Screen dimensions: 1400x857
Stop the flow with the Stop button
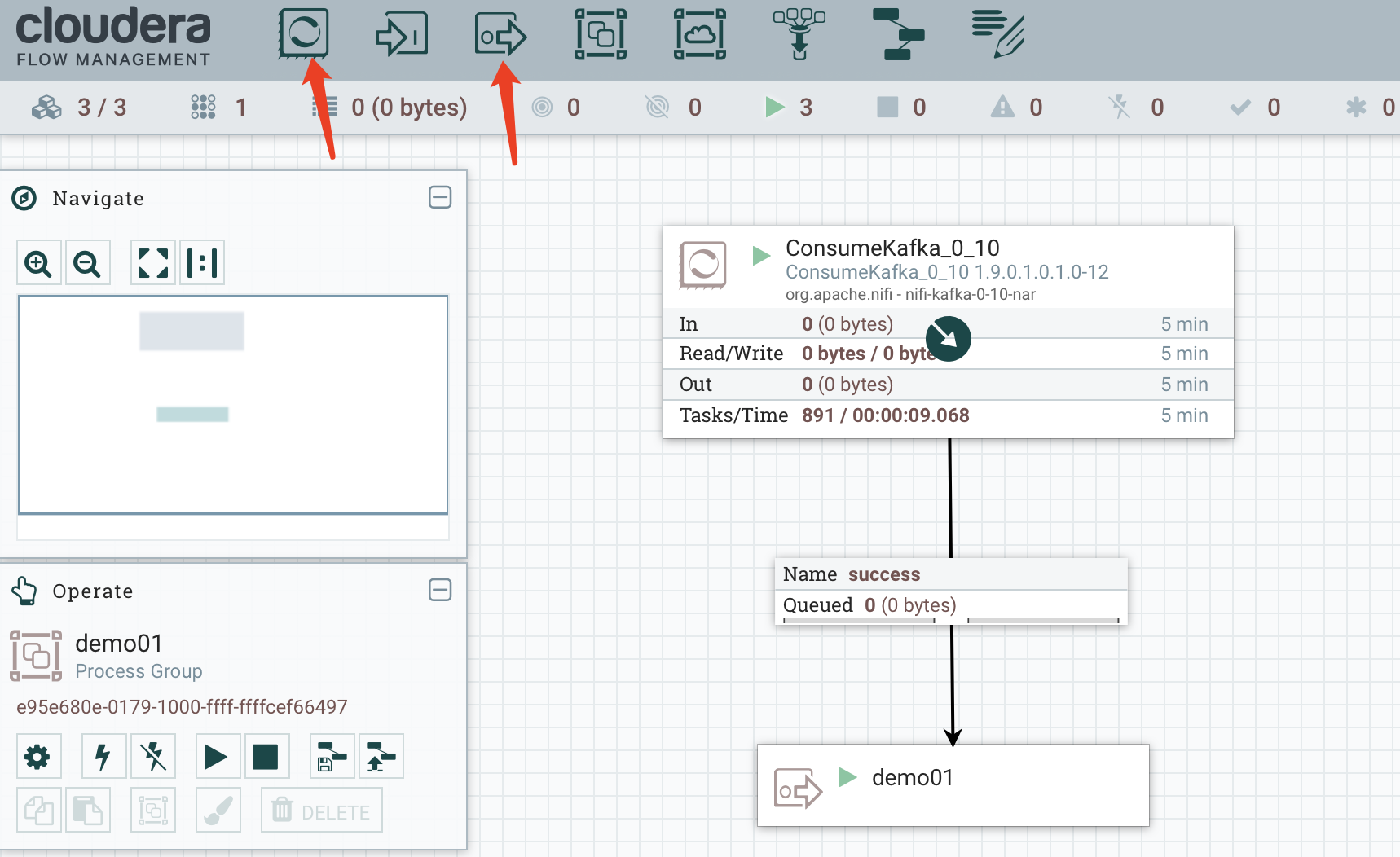pyautogui.click(x=266, y=757)
